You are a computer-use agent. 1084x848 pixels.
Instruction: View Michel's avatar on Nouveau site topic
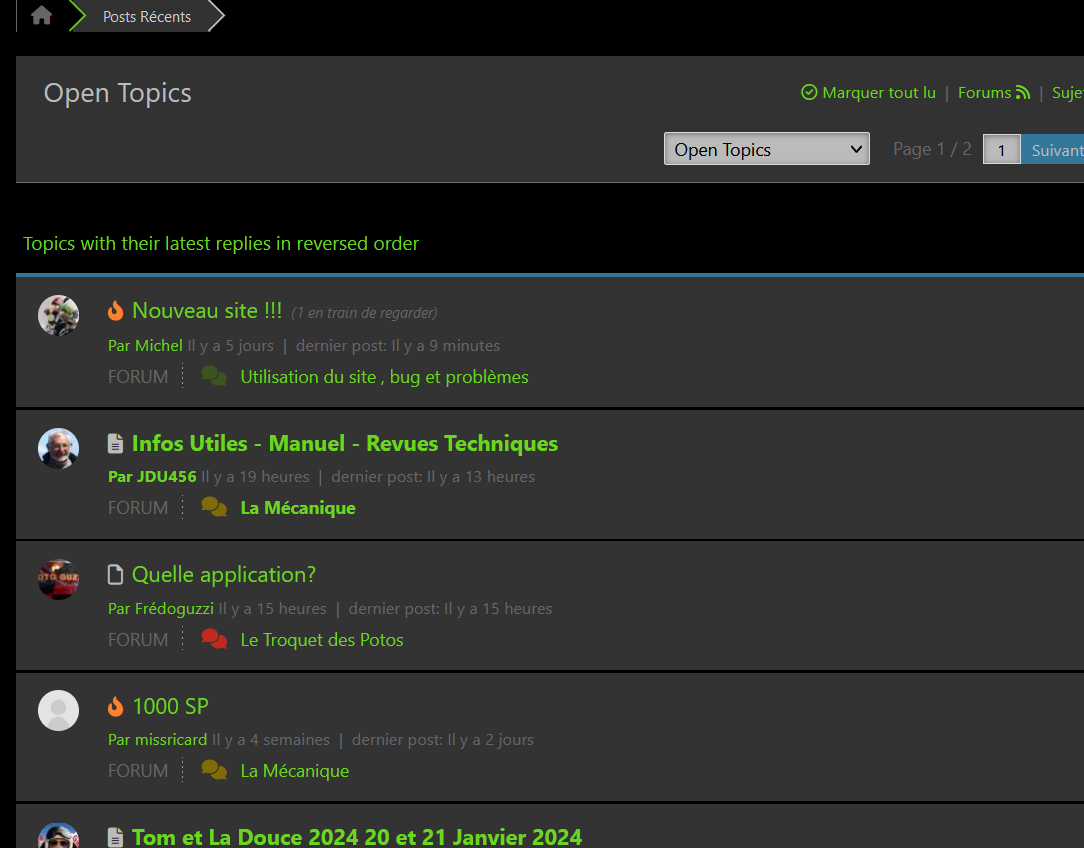[x=58, y=316]
